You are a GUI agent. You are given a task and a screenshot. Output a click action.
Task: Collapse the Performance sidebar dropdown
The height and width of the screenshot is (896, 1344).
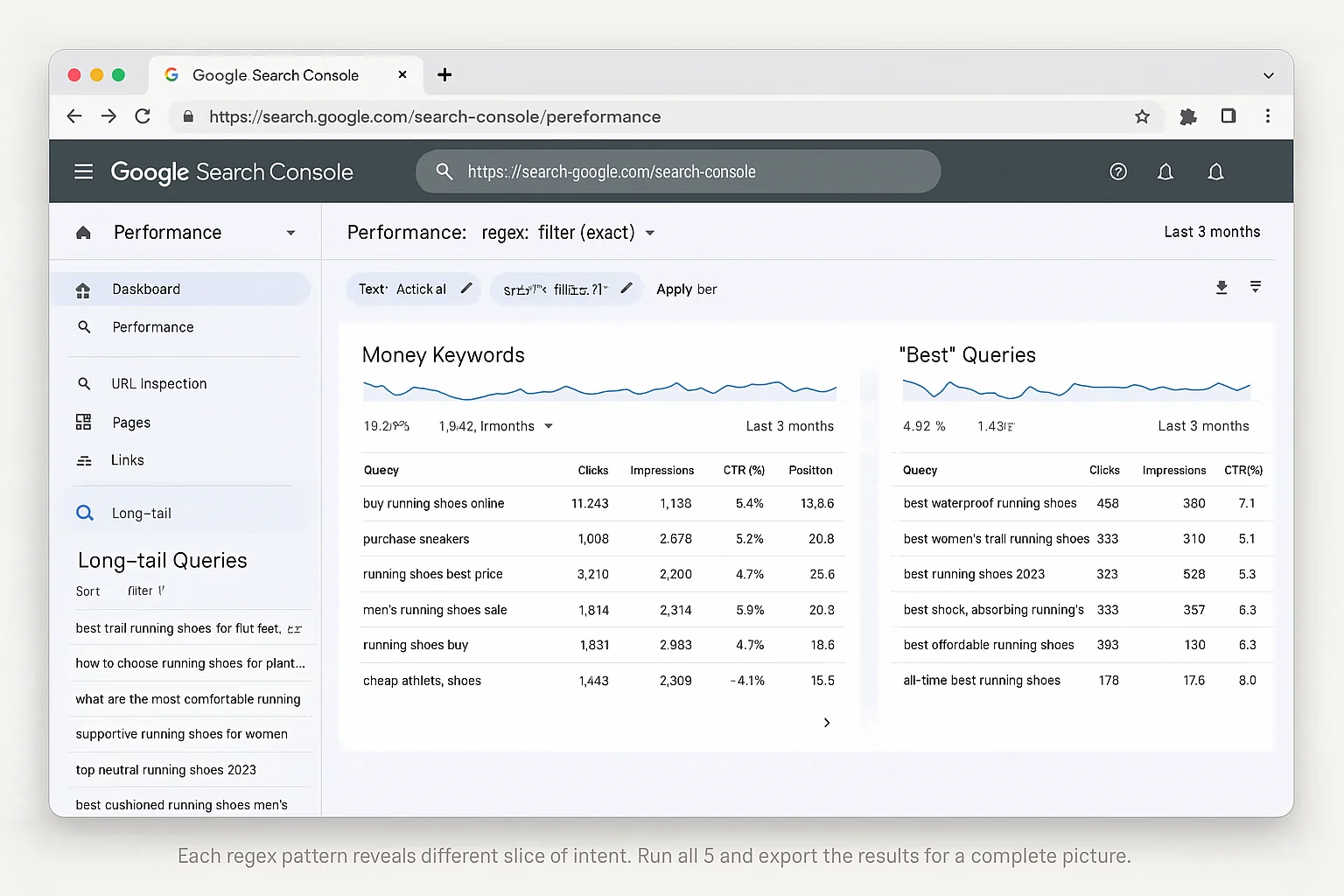(x=290, y=232)
